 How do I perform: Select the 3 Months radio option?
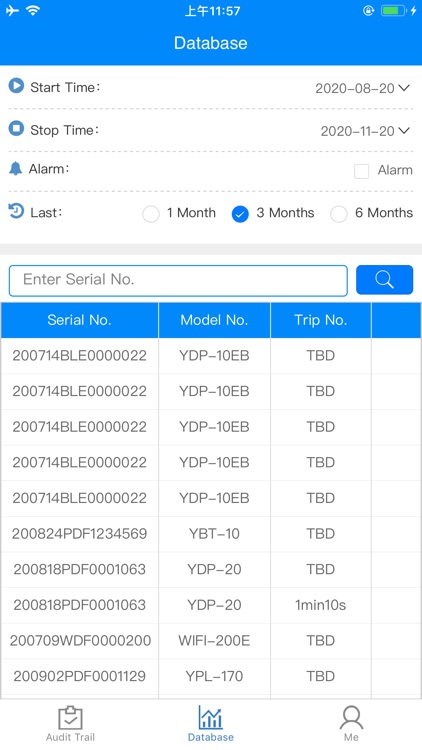point(240,214)
